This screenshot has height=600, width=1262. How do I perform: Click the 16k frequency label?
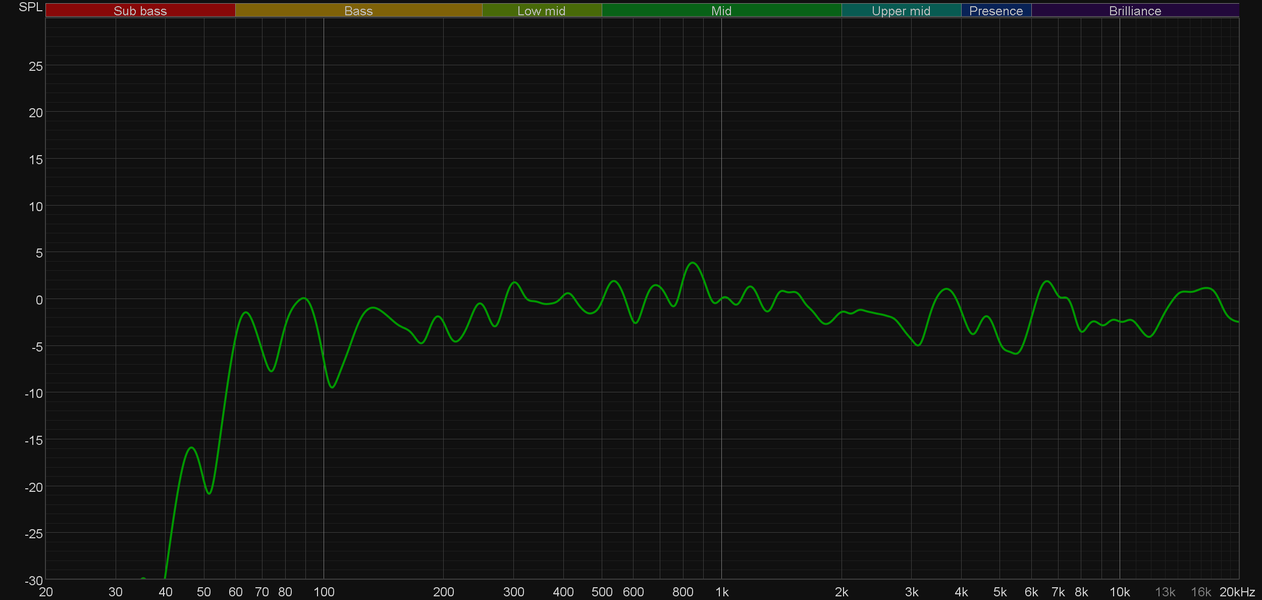pyautogui.click(x=1201, y=592)
